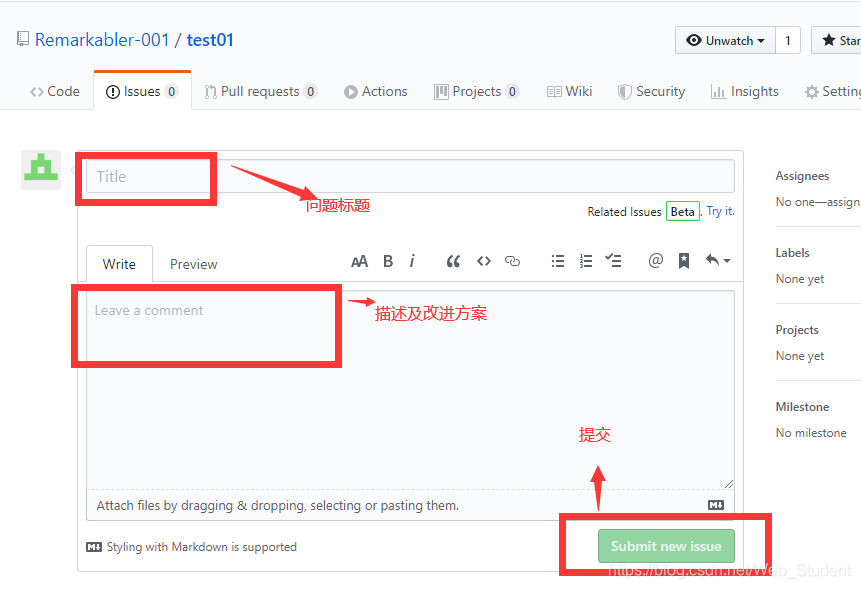Insert a task list
The width and height of the screenshot is (861, 589).
click(613, 260)
